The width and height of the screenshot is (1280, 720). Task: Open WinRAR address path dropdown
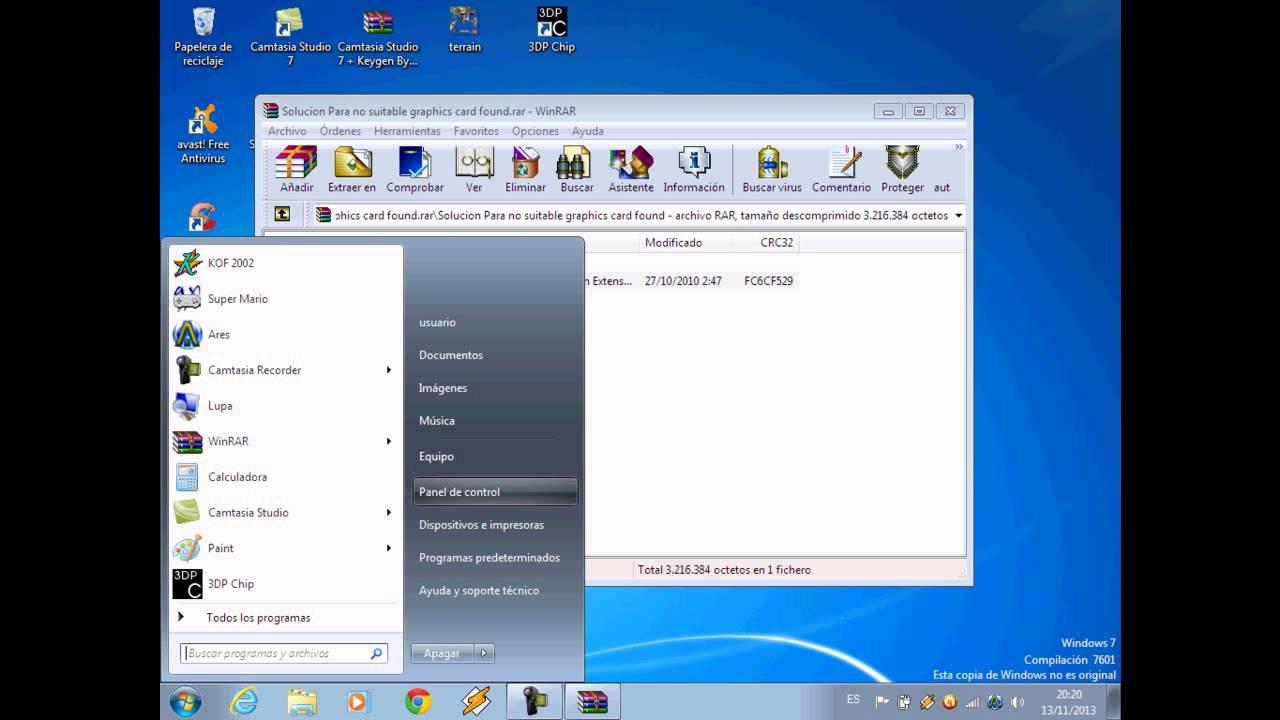pyautogui.click(x=959, y=215)
